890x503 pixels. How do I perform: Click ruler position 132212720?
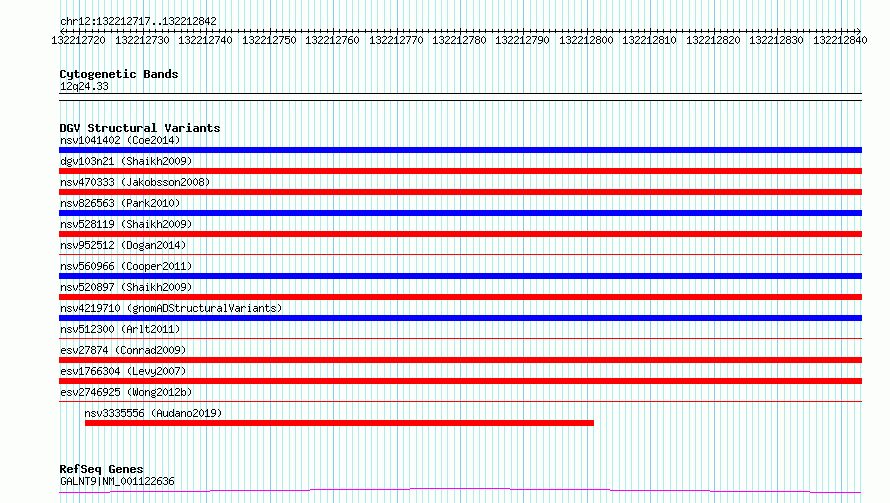pyautogui.click(x=78, y=40)
